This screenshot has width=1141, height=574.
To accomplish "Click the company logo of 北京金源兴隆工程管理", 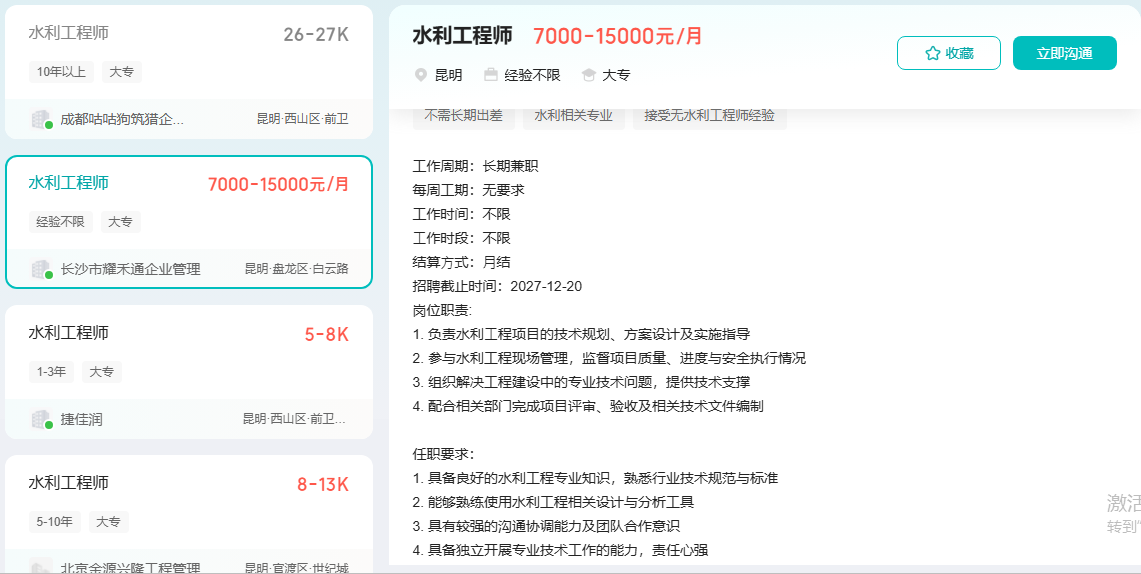I will pyautogui.click(x=41, y=567).
